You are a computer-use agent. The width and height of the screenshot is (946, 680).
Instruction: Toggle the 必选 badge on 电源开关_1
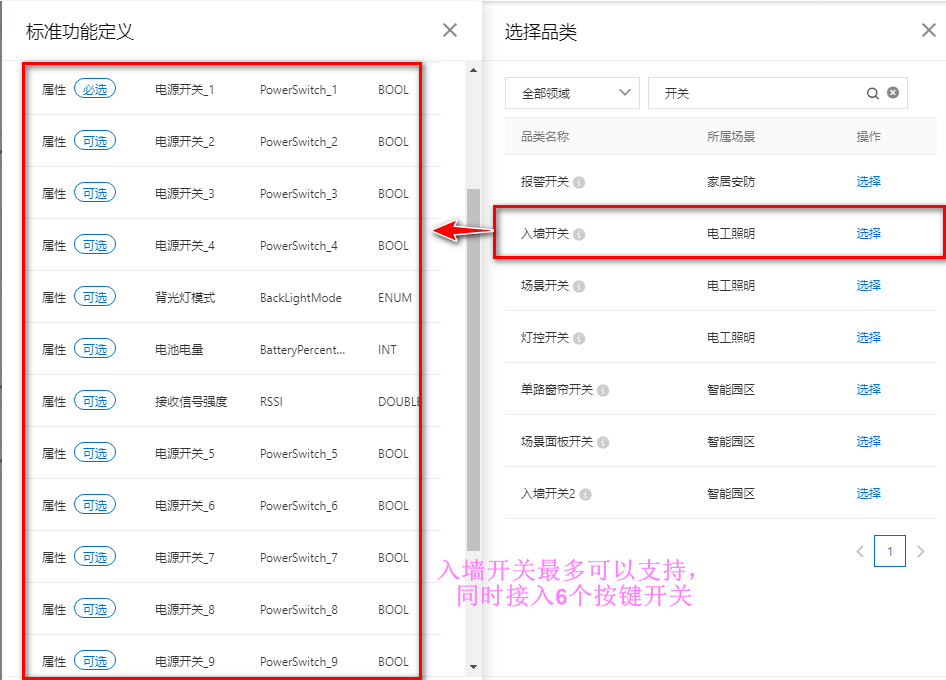click(x=95, y=89)
